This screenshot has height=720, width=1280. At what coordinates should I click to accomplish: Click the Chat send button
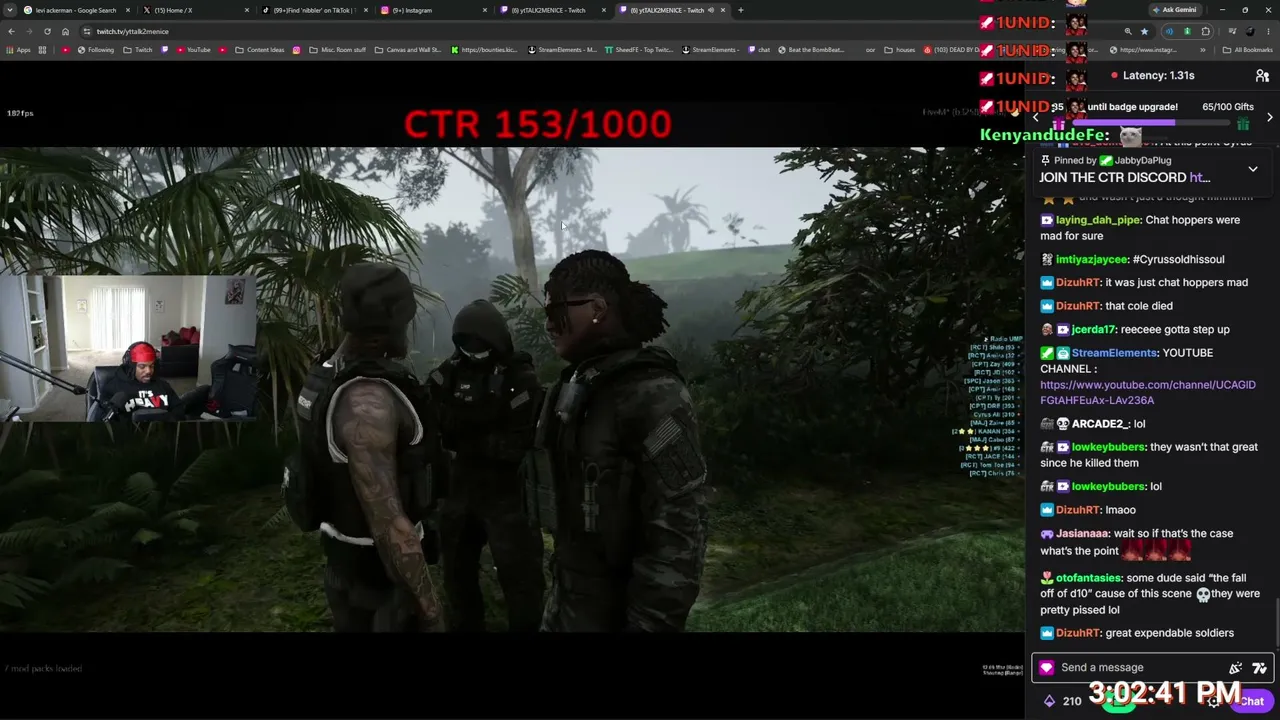pyautogui.click(x=1252, y=701)
